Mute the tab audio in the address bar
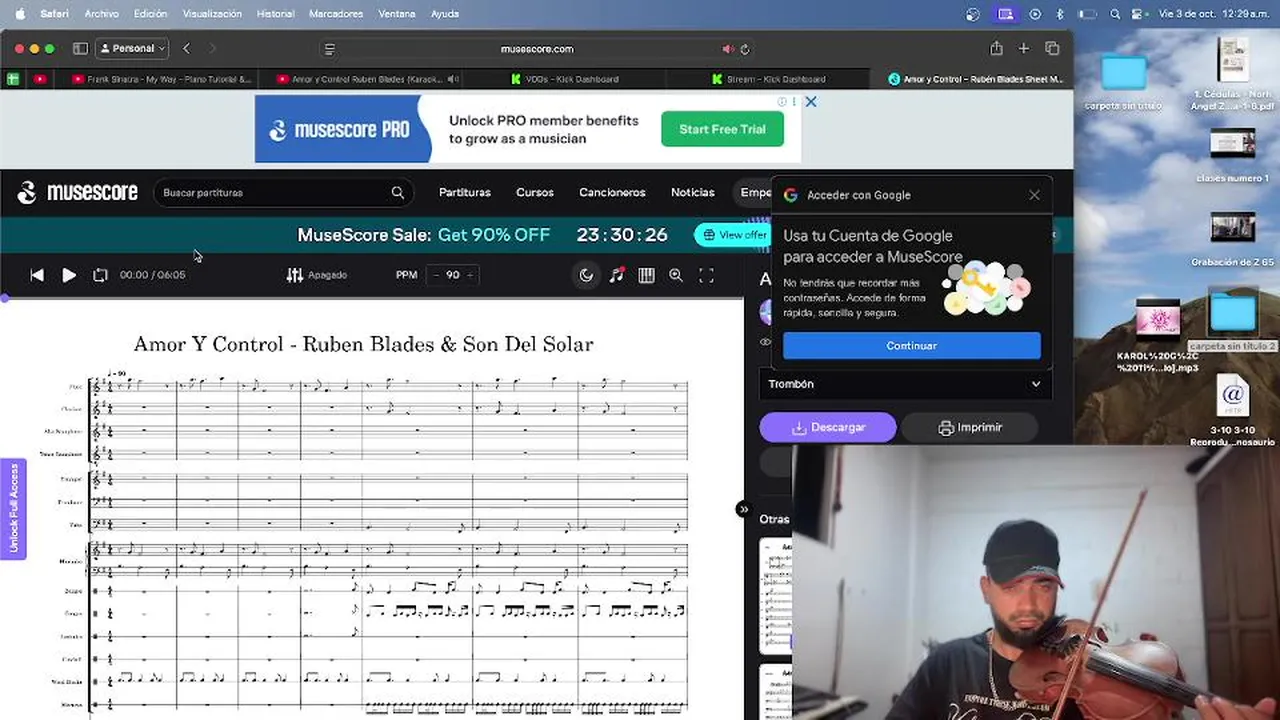The height and width of the screenshot is (720, 1280). (728, 49)
